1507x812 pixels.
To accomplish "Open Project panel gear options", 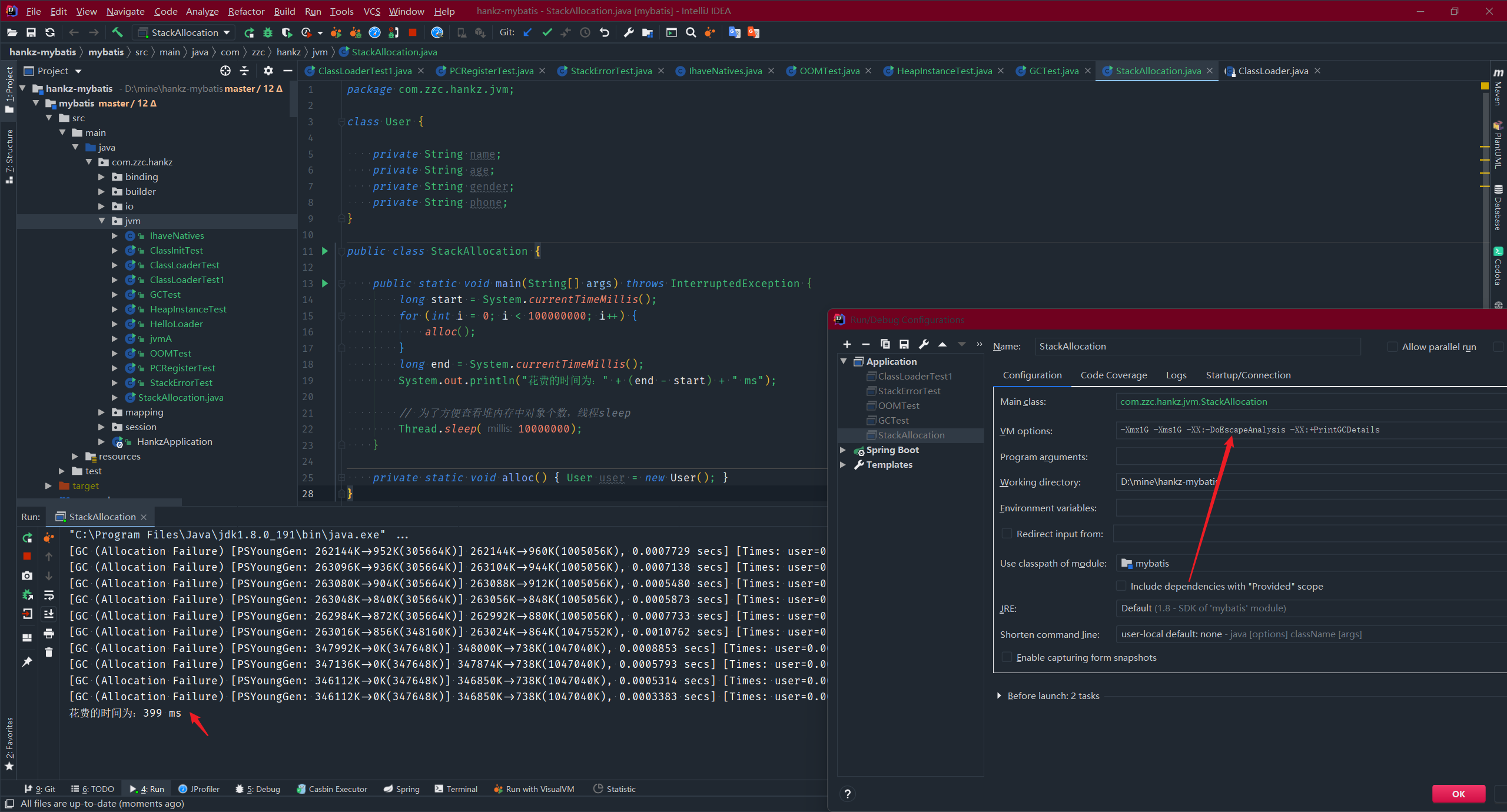I will pos(268,71).
